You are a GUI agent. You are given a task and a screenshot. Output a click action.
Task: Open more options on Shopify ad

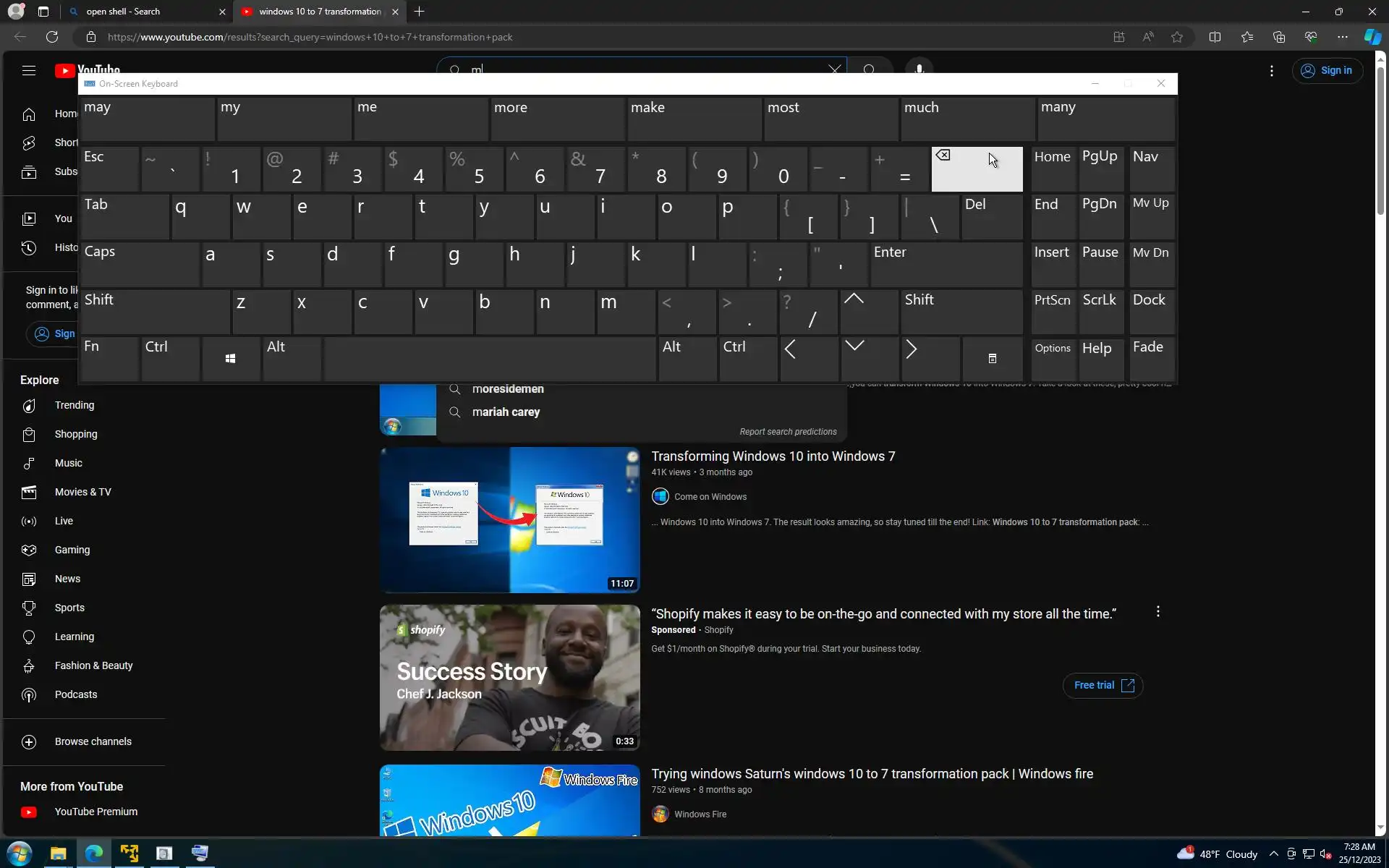[x=1157, y=612]
